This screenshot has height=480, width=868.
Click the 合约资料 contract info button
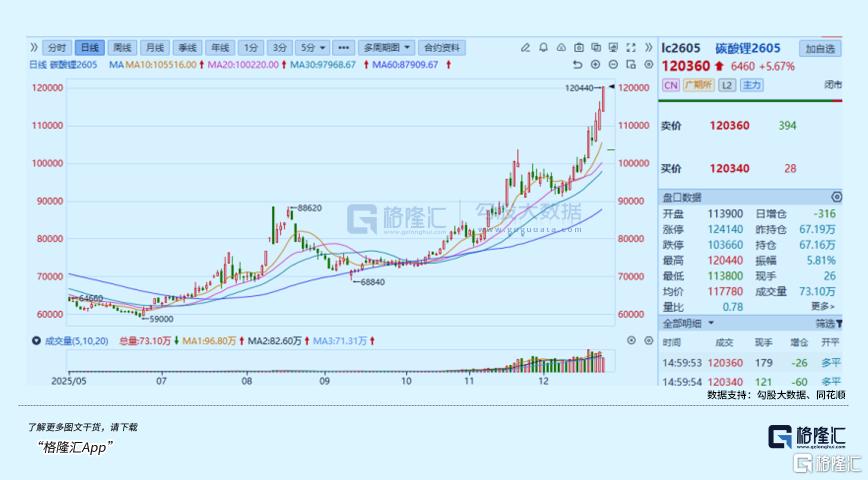pos(441,47)
